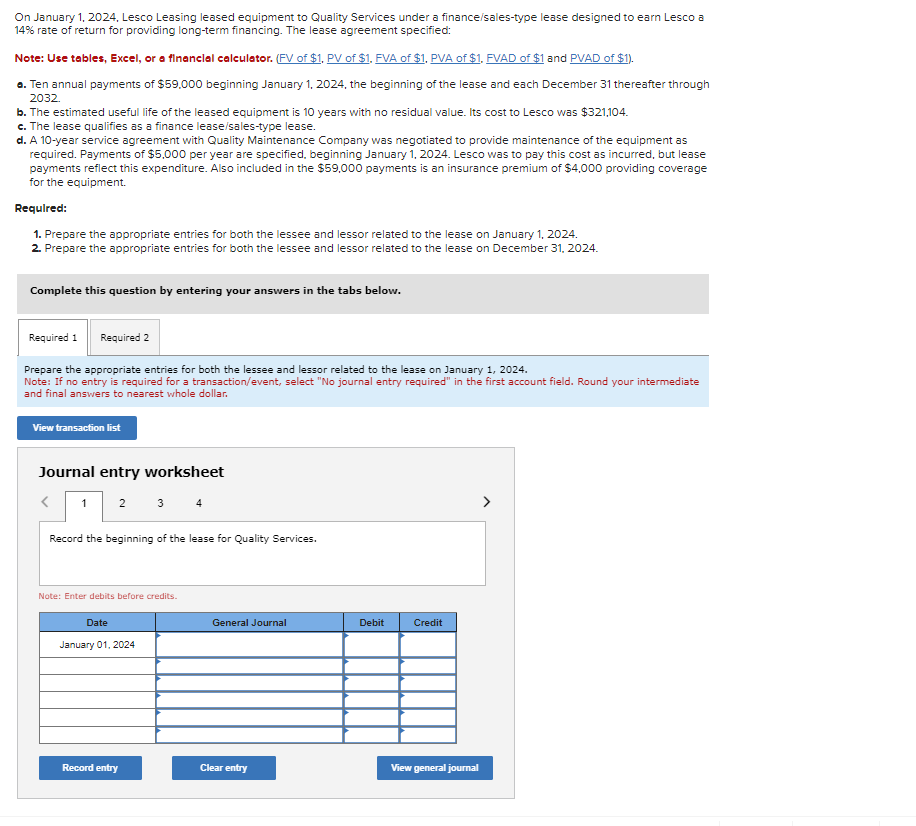This screenshot has width=916, height=826.
Task: Switch to the Required 1 tab
Action: (53, 338)
